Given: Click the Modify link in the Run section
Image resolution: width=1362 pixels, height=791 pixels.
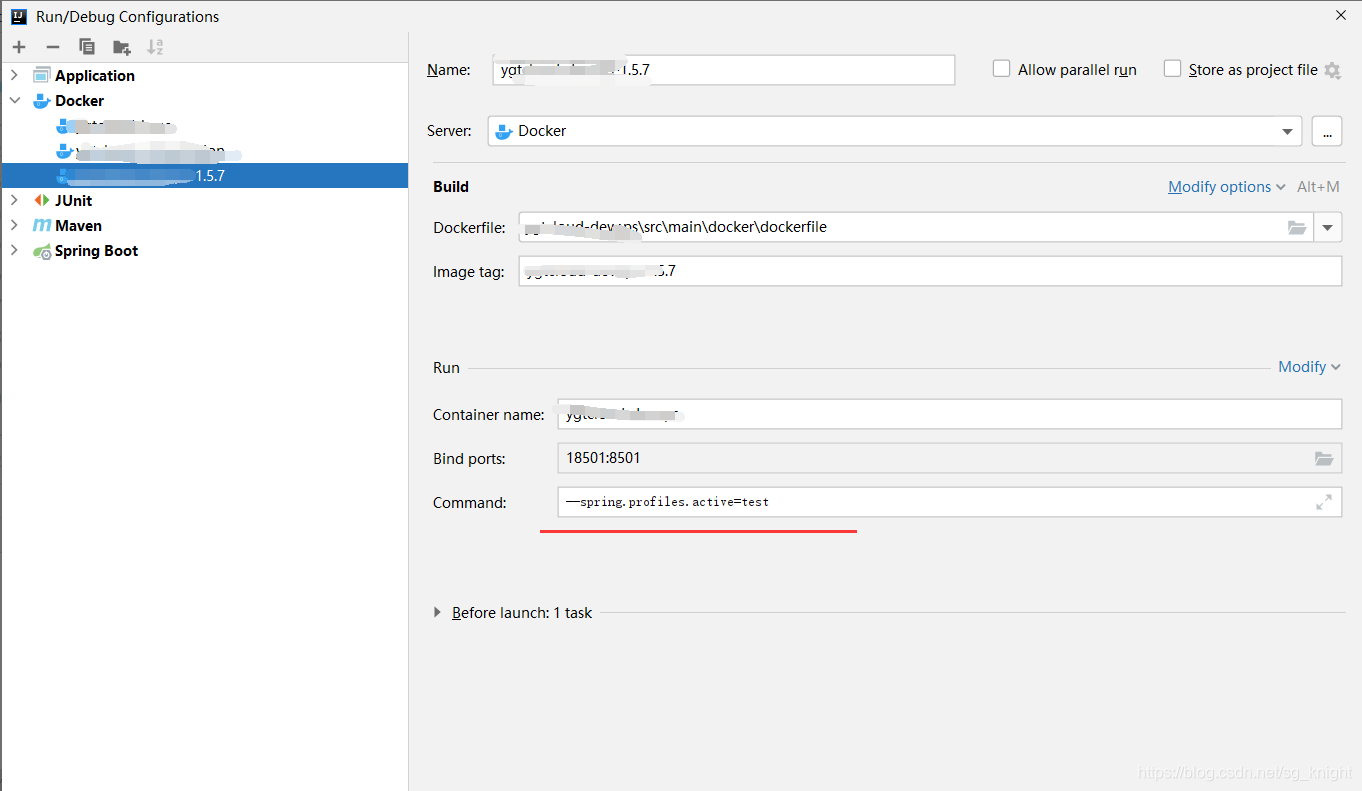Looking at the screenshot, I should (1302, 366).
